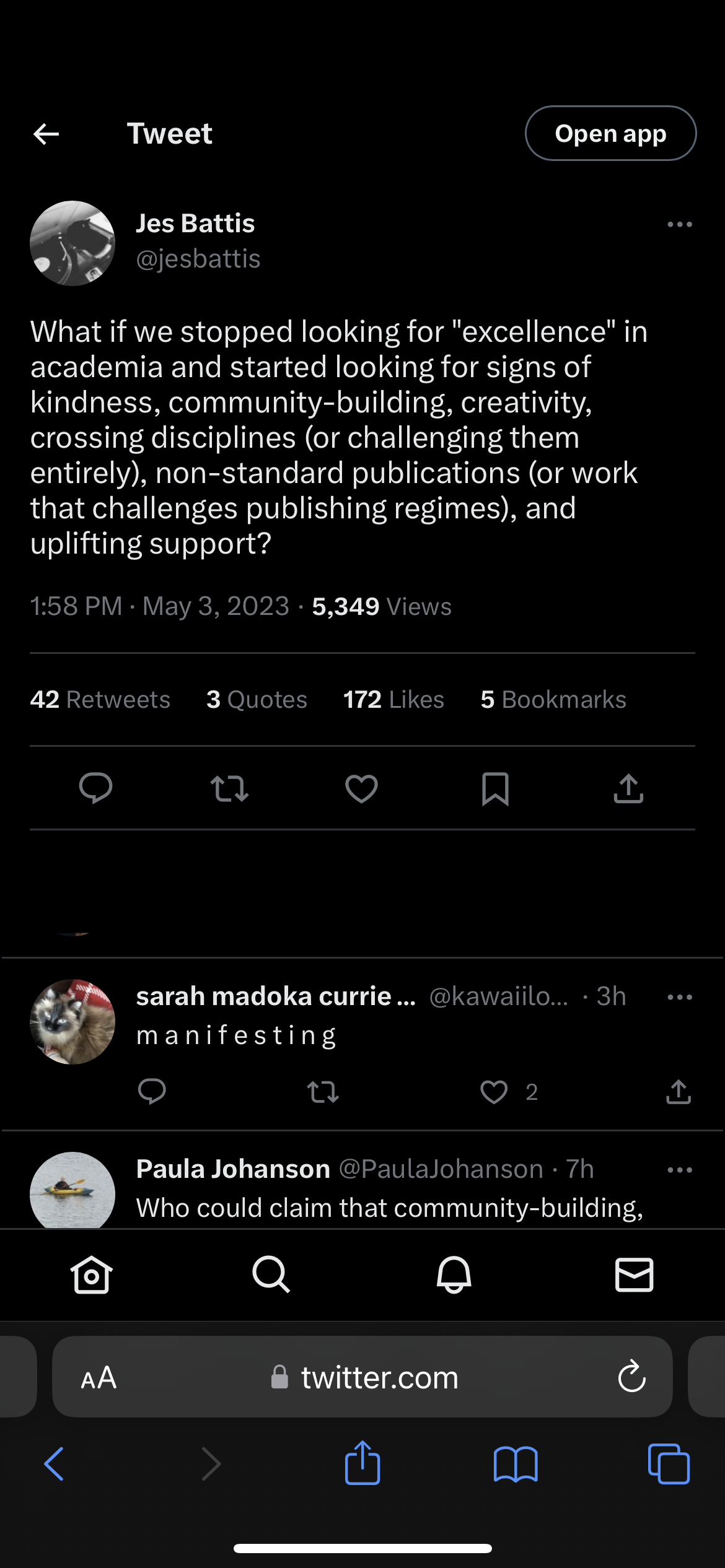
Task: Open the Notifications bell tab
Action: (454, 1274)
